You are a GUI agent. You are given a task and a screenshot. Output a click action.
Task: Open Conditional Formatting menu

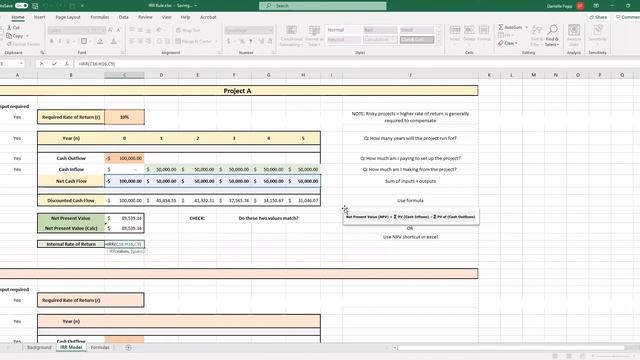(291, 35)
